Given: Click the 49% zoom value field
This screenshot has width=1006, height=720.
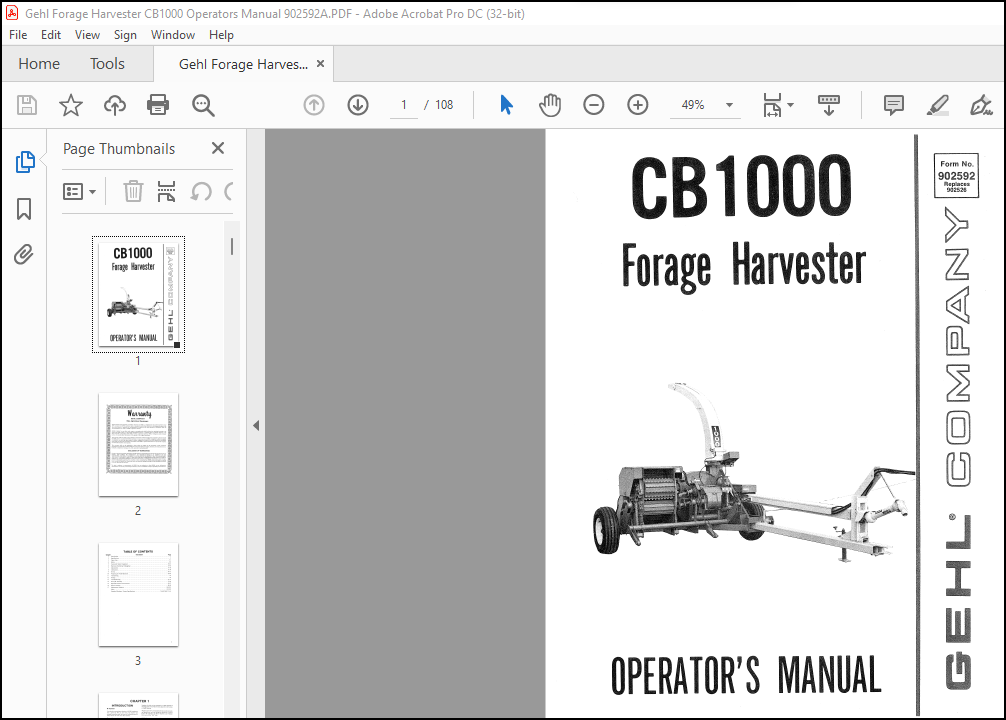Looking at the screenshot, I should 693,105.
